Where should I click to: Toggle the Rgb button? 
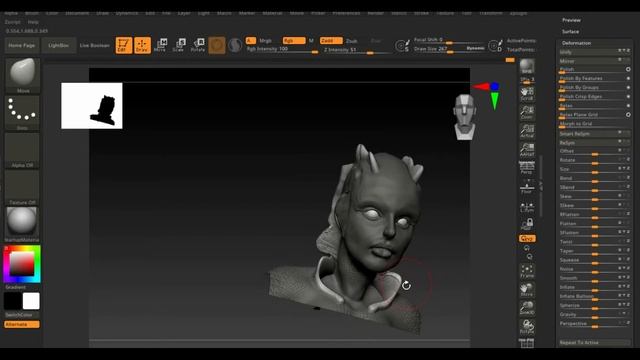294,40
